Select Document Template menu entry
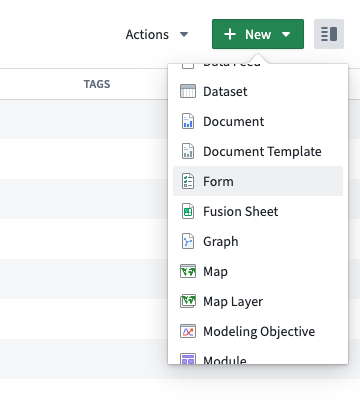 [258, 151]
